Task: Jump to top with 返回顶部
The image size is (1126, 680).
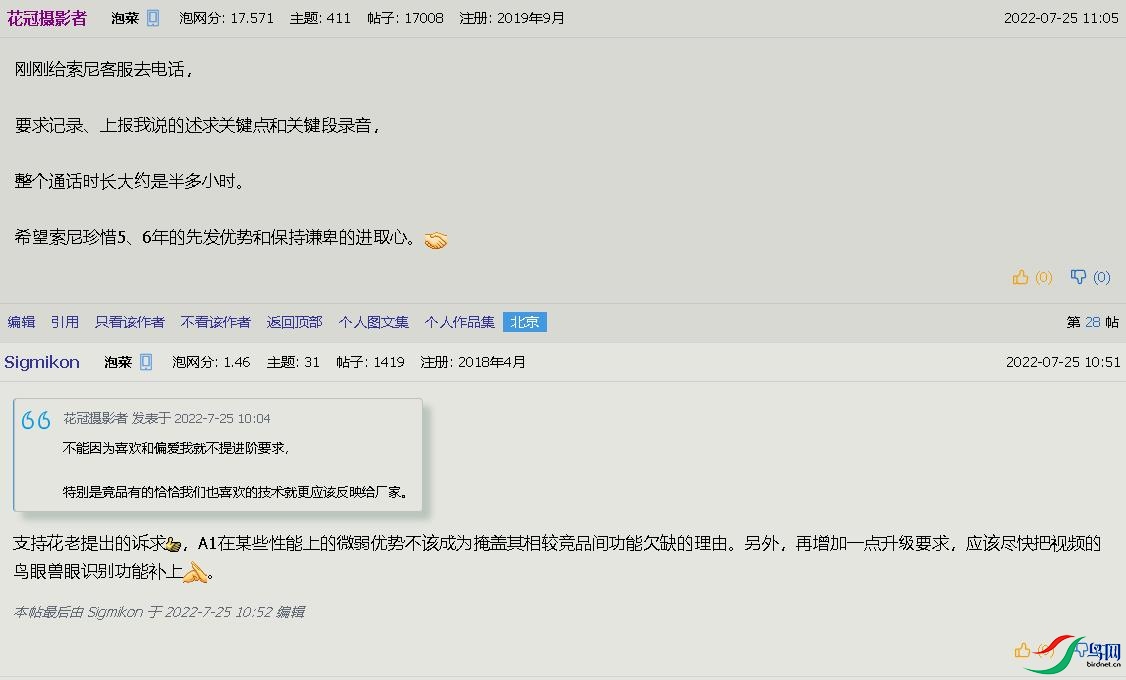Action: (294, 322)
